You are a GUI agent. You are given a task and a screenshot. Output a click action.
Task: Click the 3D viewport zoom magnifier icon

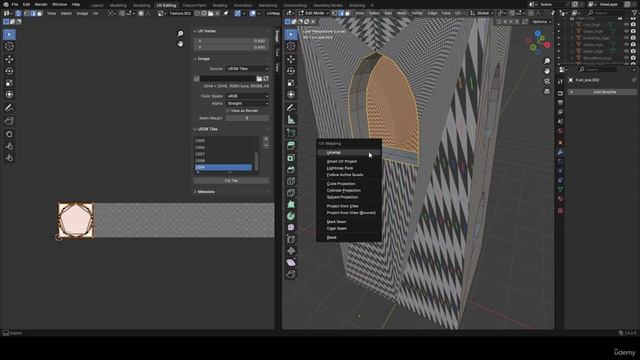pyautogui.click(x=547, y=61)
